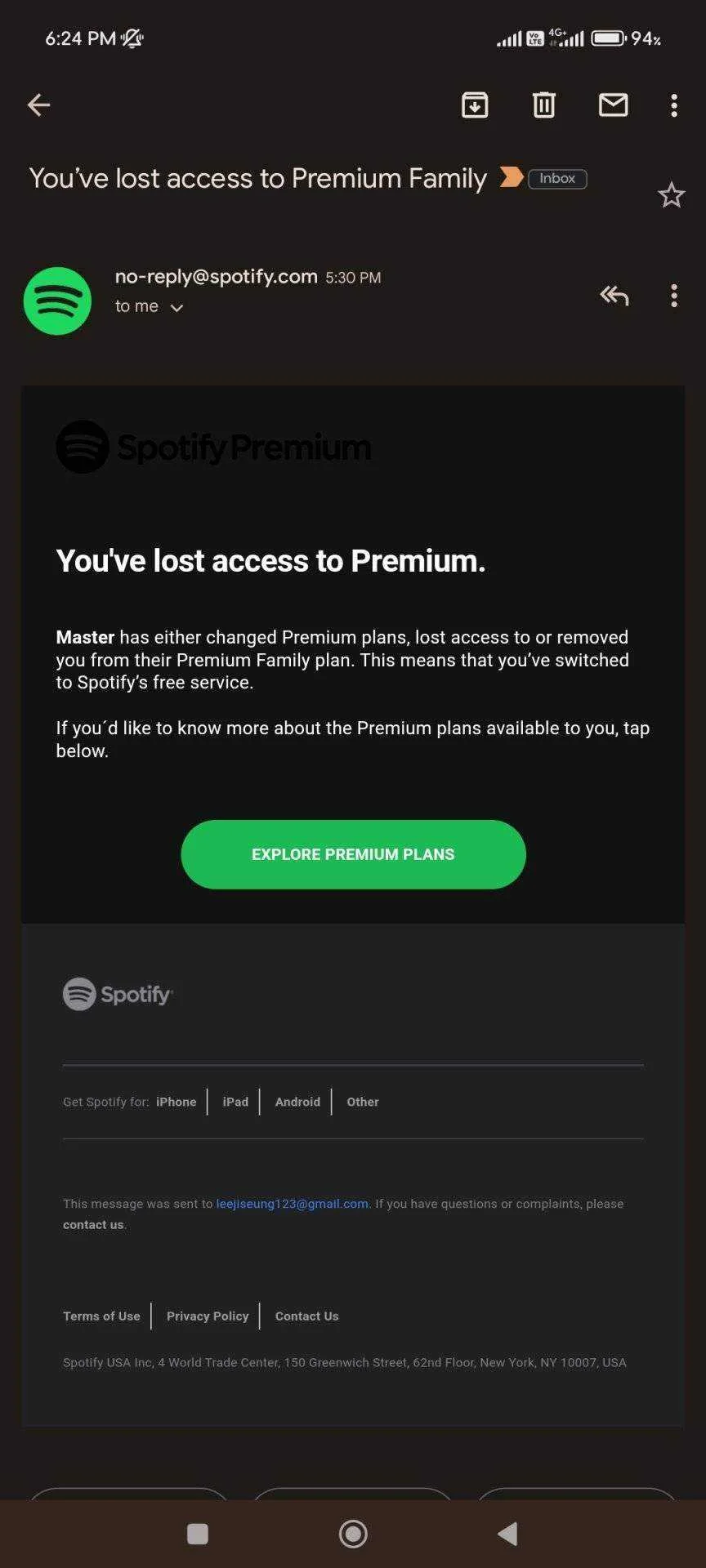Open the sender message options menu
The image size is (706, 1568).
(674, 296)
